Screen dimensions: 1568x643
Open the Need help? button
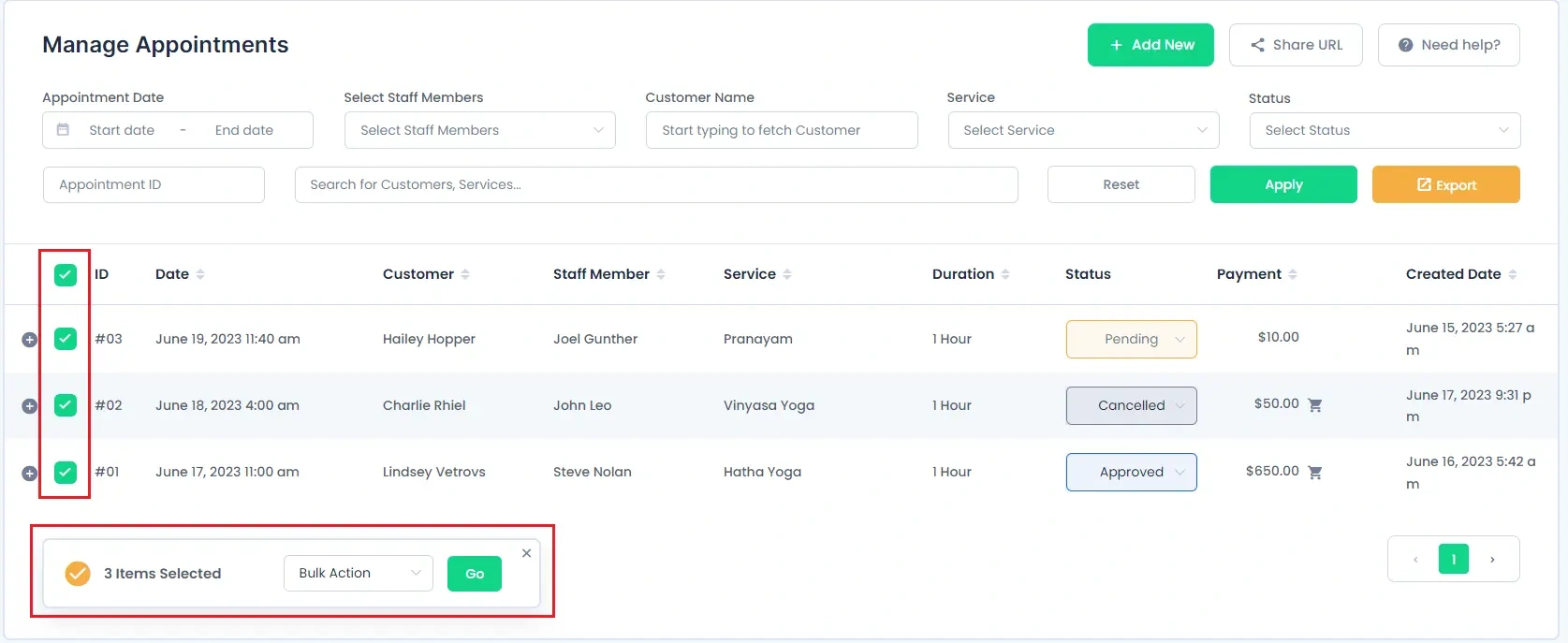coord(1449,45)
